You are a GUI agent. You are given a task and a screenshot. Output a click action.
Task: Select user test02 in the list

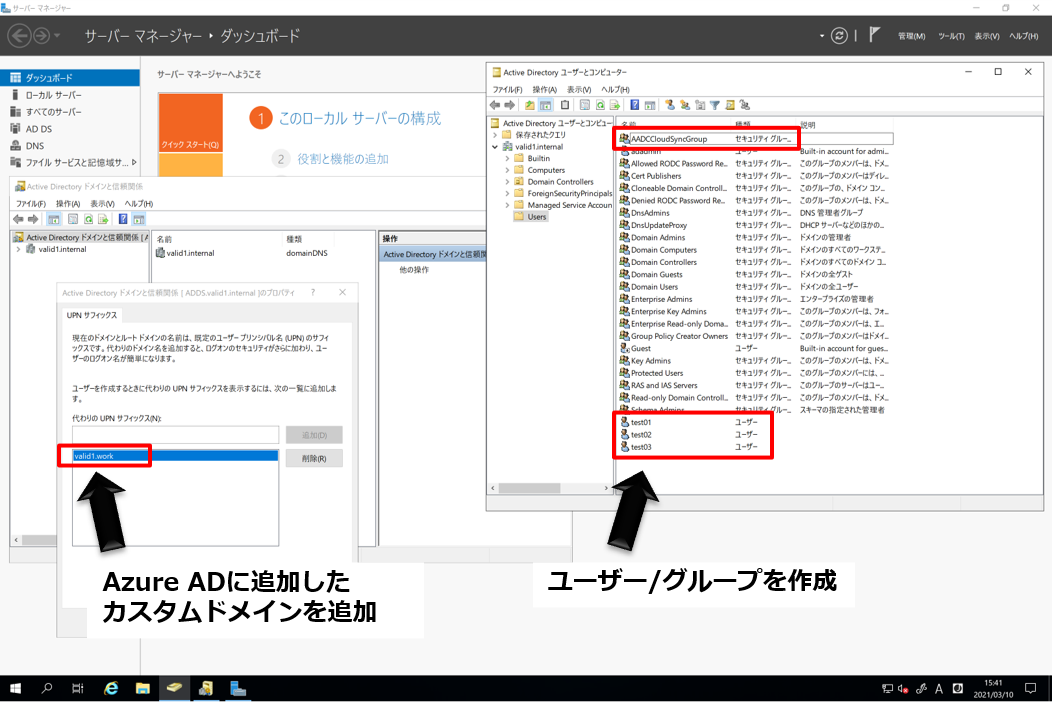641,435
